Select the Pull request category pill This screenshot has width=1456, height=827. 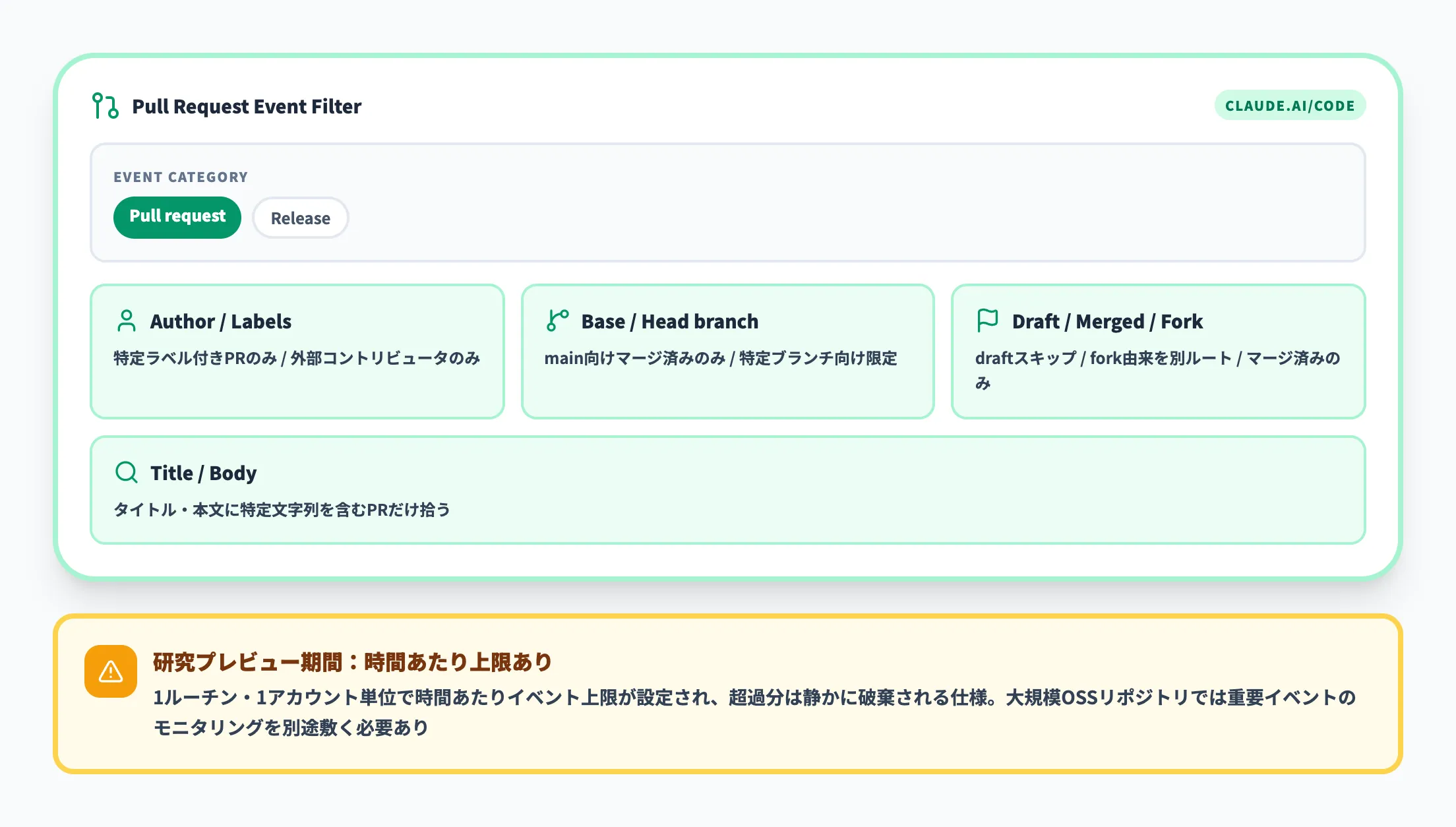177,217
